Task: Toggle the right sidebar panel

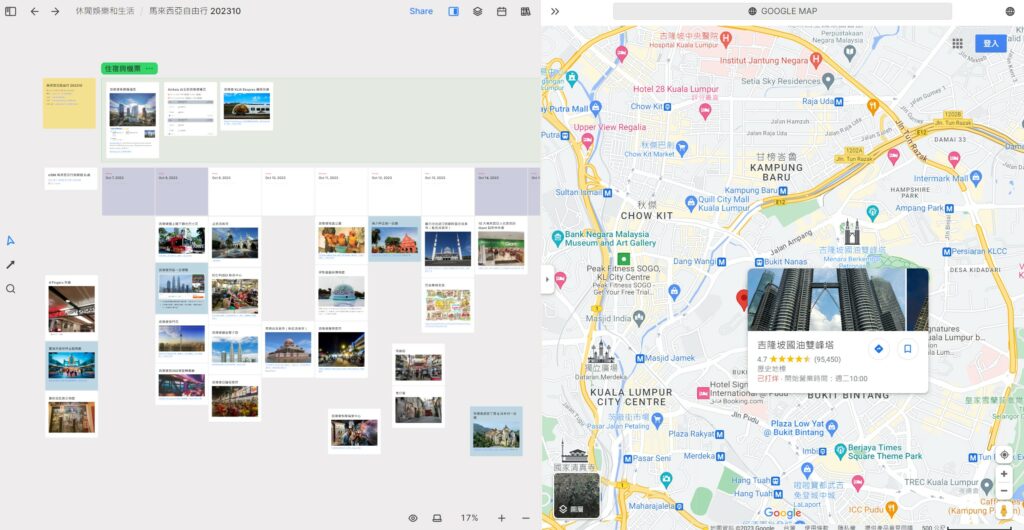Action: point(454,11)
